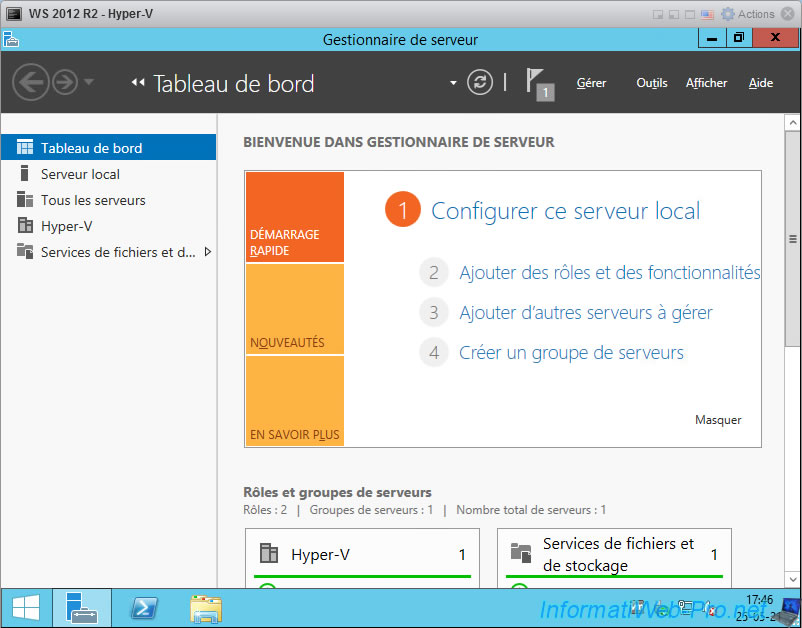
Task: Open the Afficher menu
Action: click(706, 83)
